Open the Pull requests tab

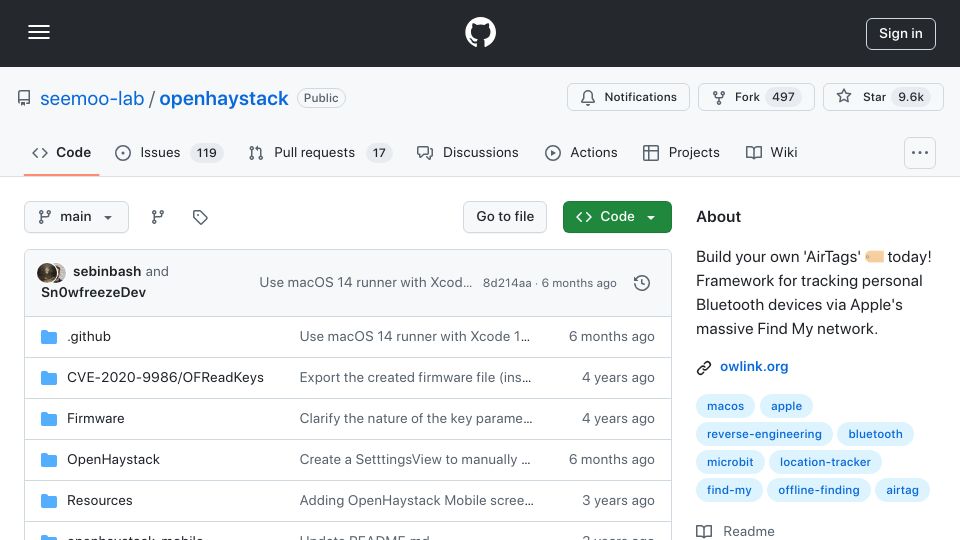(x=320, y=152)
